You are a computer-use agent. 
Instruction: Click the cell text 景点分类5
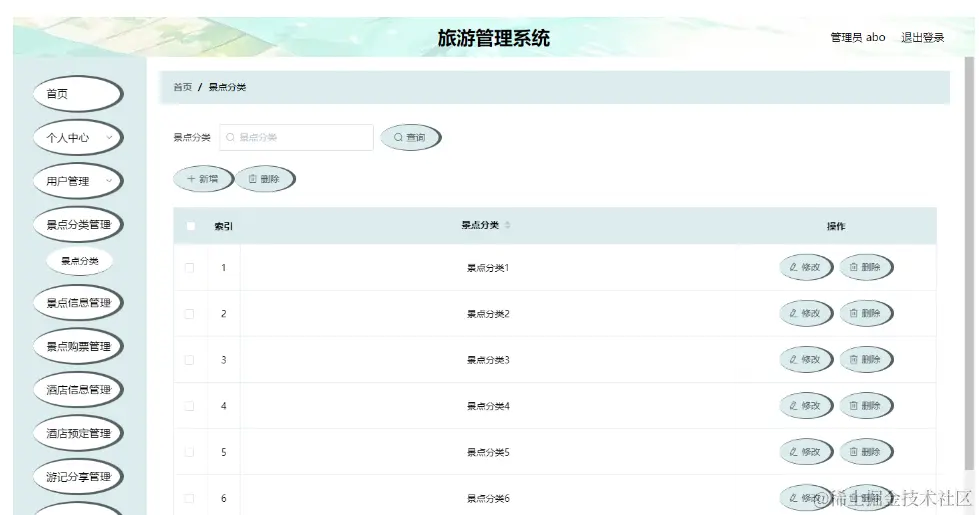[x=488, y=453]
